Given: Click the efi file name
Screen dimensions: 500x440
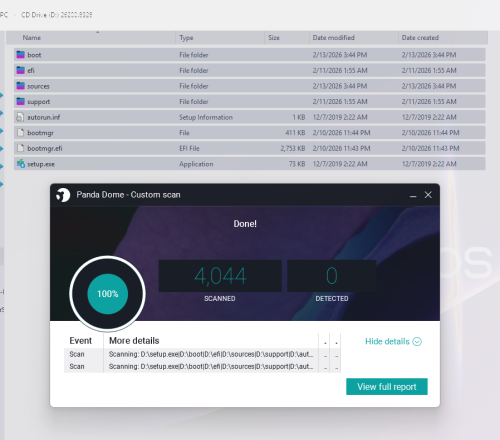Looking at the screenshot, I should [x=31, y=70].
